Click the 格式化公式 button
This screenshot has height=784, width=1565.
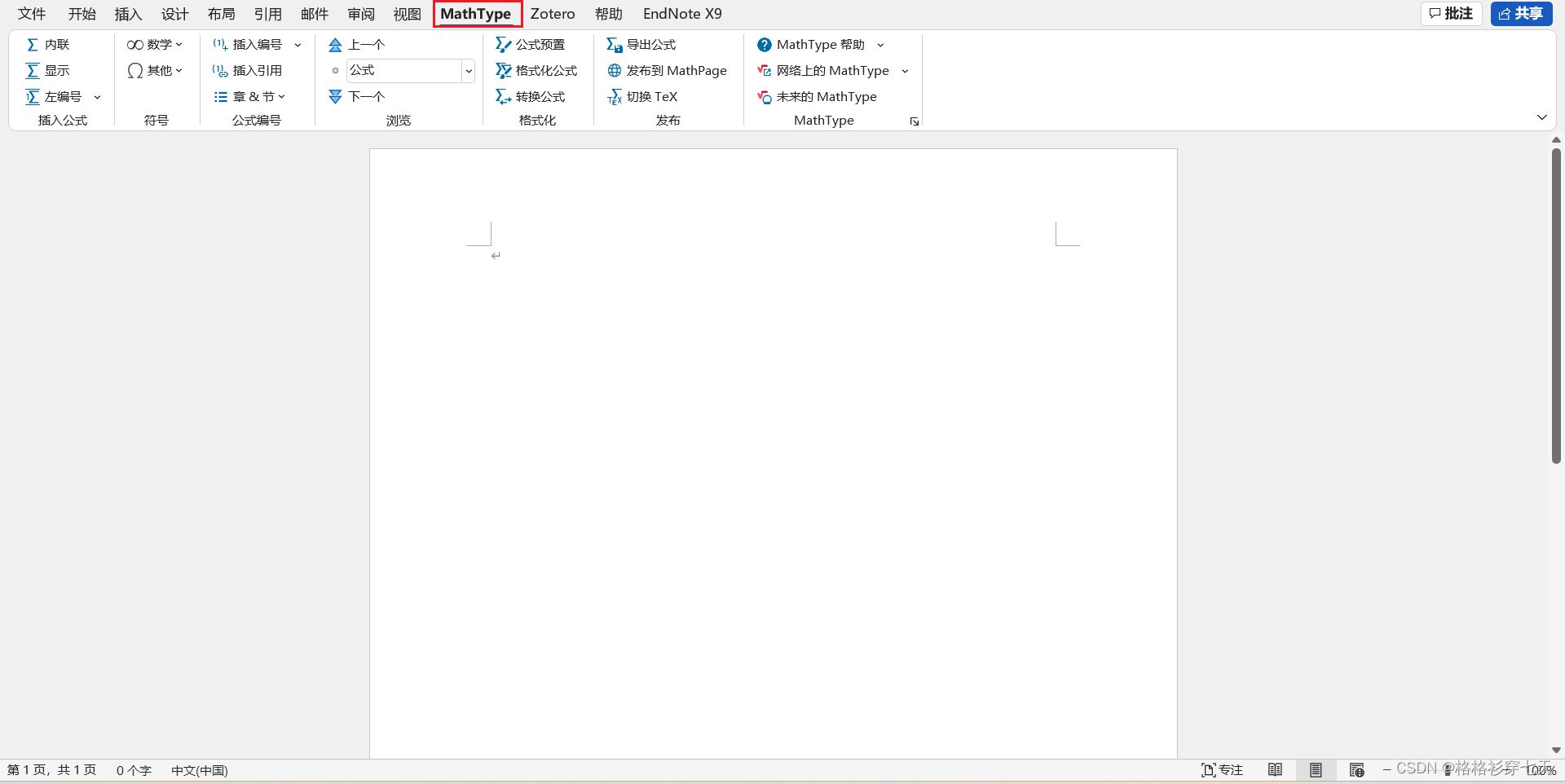(x=536, y=71)
